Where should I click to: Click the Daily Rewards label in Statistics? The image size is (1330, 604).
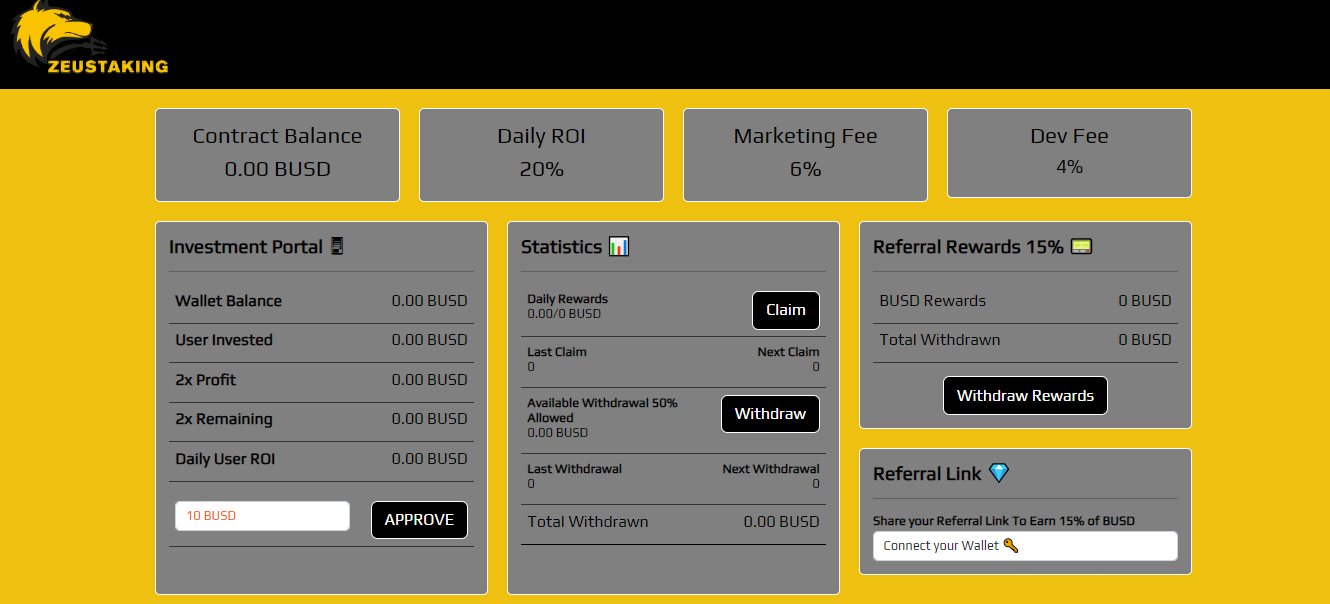click(567, 299)
